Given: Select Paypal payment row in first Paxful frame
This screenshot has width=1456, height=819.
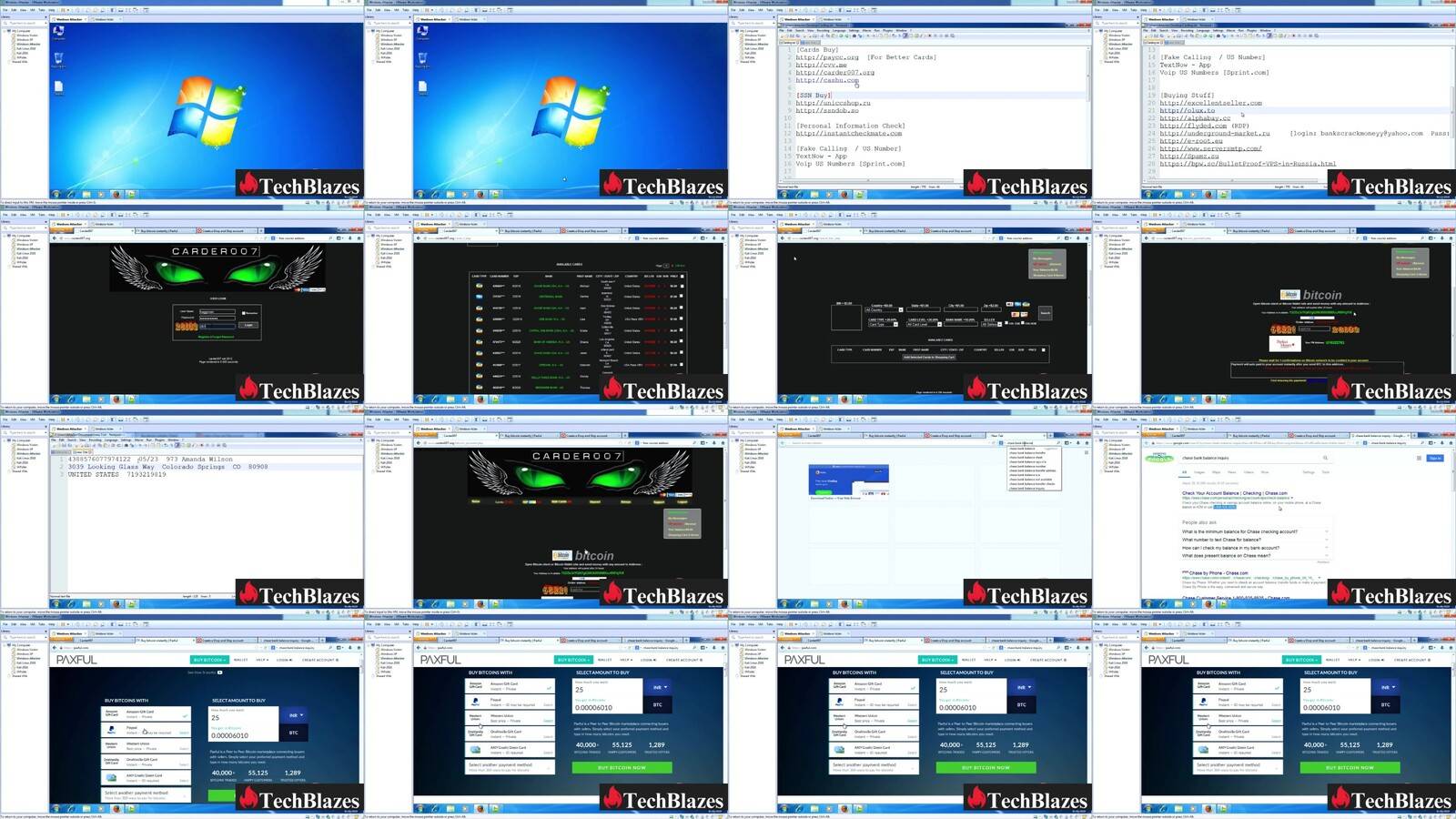Looking at the screenshot, I should click(146, 730).
